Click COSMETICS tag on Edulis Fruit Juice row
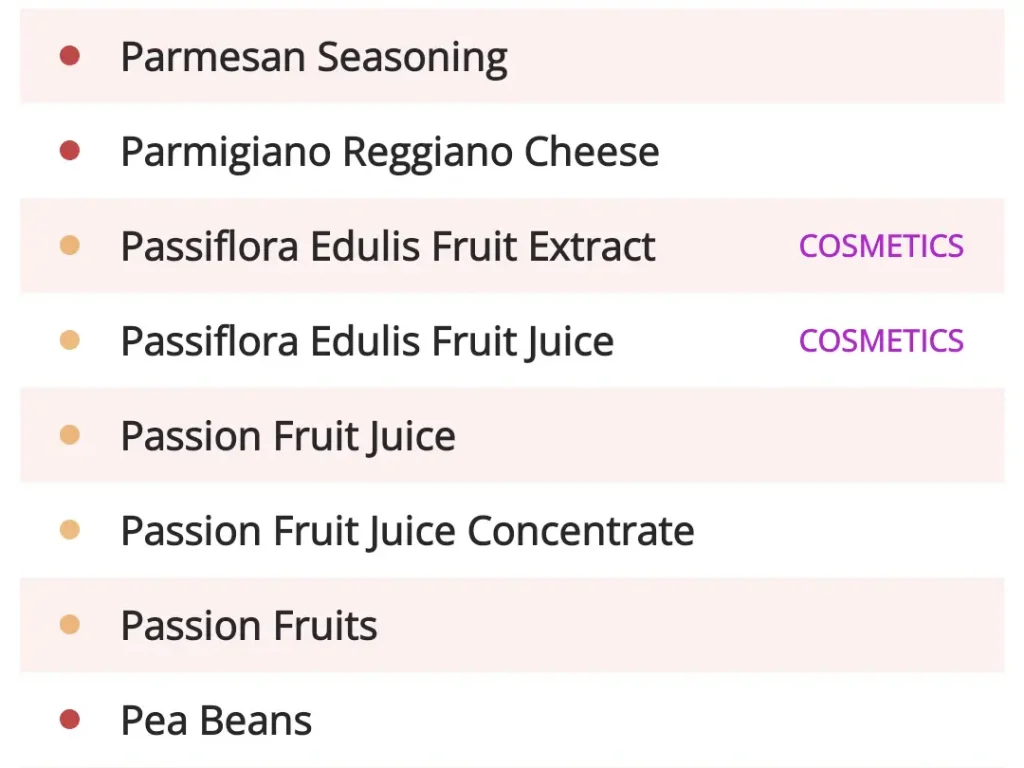This screenshot has width=1024, height=768. [x=881, y=341]
